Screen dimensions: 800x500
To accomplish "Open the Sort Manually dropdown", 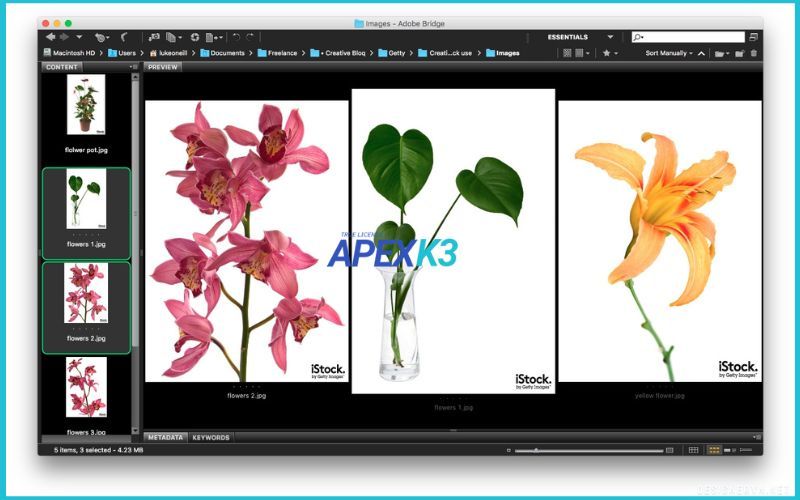I will [669, 53].
